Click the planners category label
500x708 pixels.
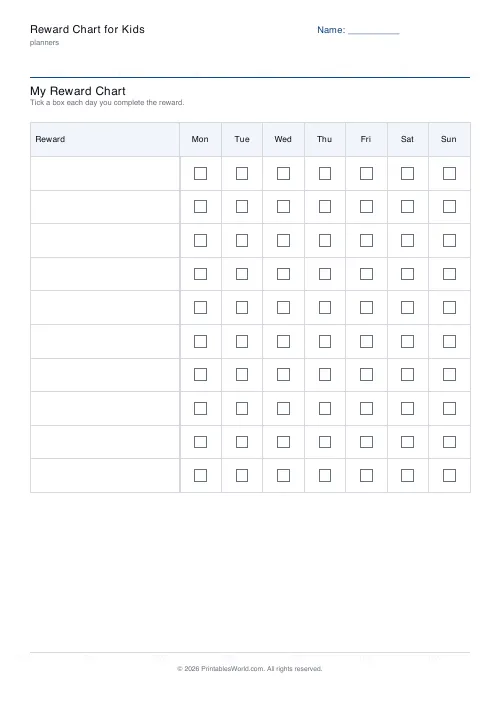(x=44, y=42)
